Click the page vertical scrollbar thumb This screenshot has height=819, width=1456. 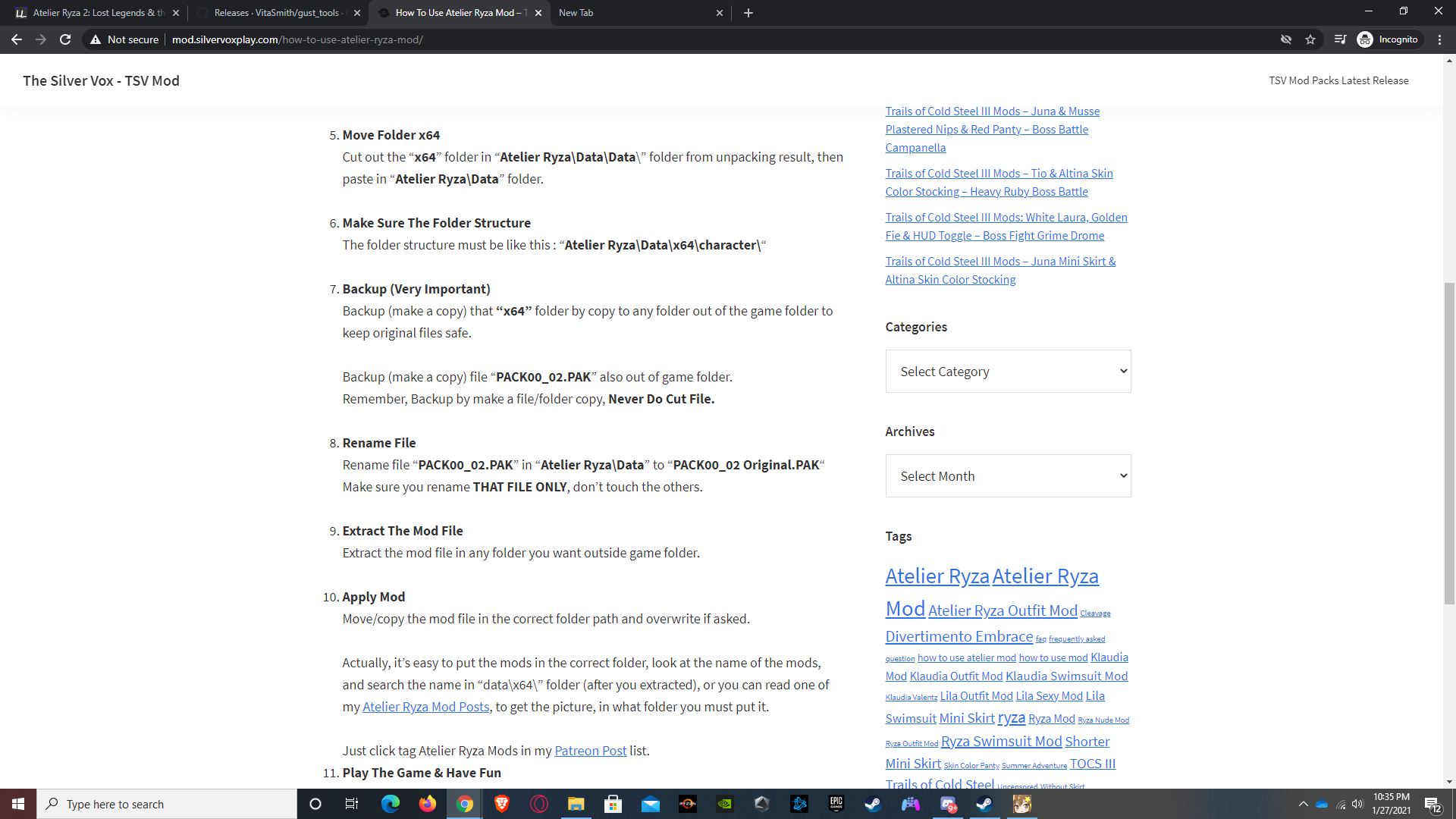(x=1449, y=443)
